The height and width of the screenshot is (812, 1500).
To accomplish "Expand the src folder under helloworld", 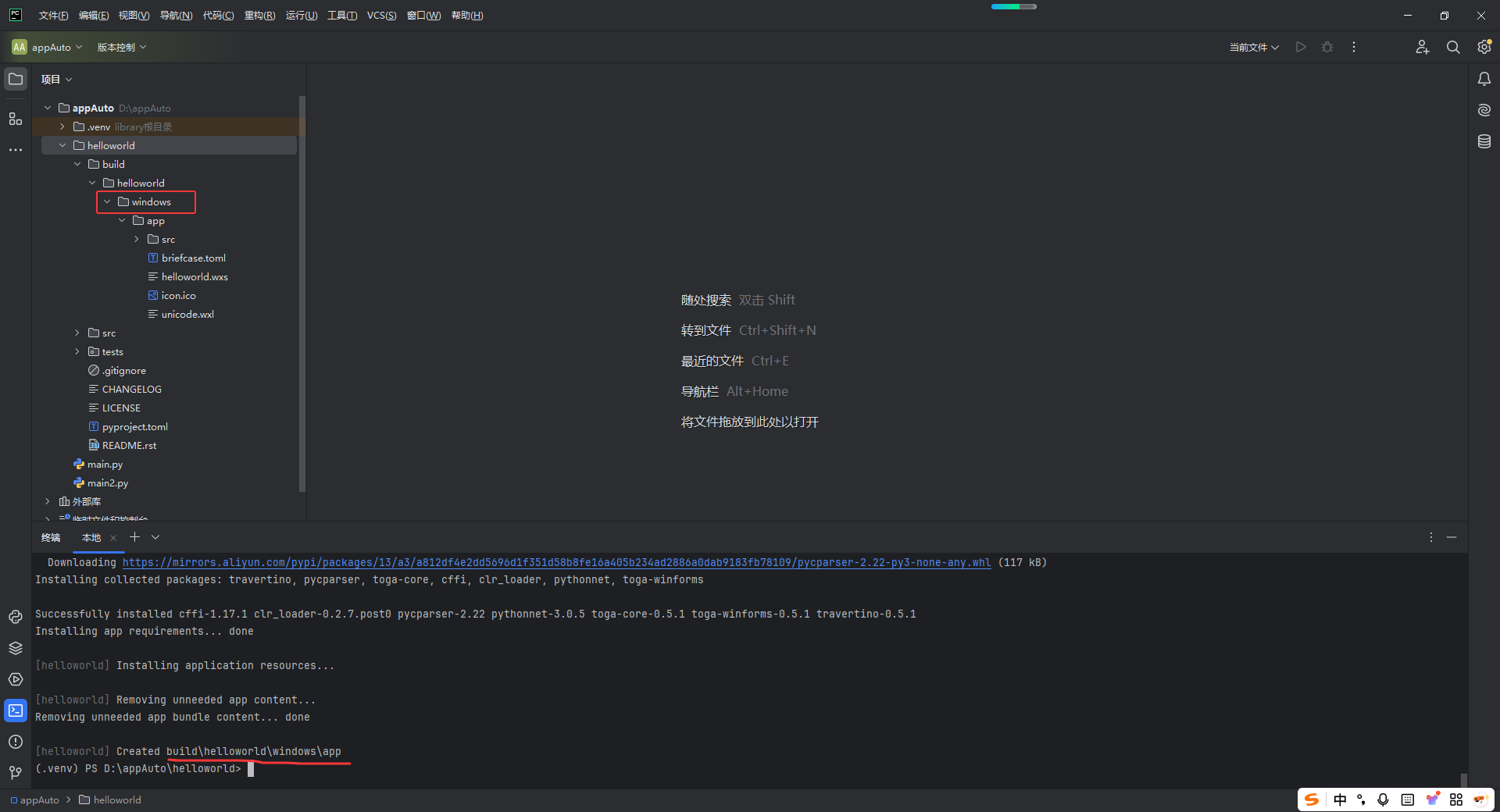I will click(77, 333).
